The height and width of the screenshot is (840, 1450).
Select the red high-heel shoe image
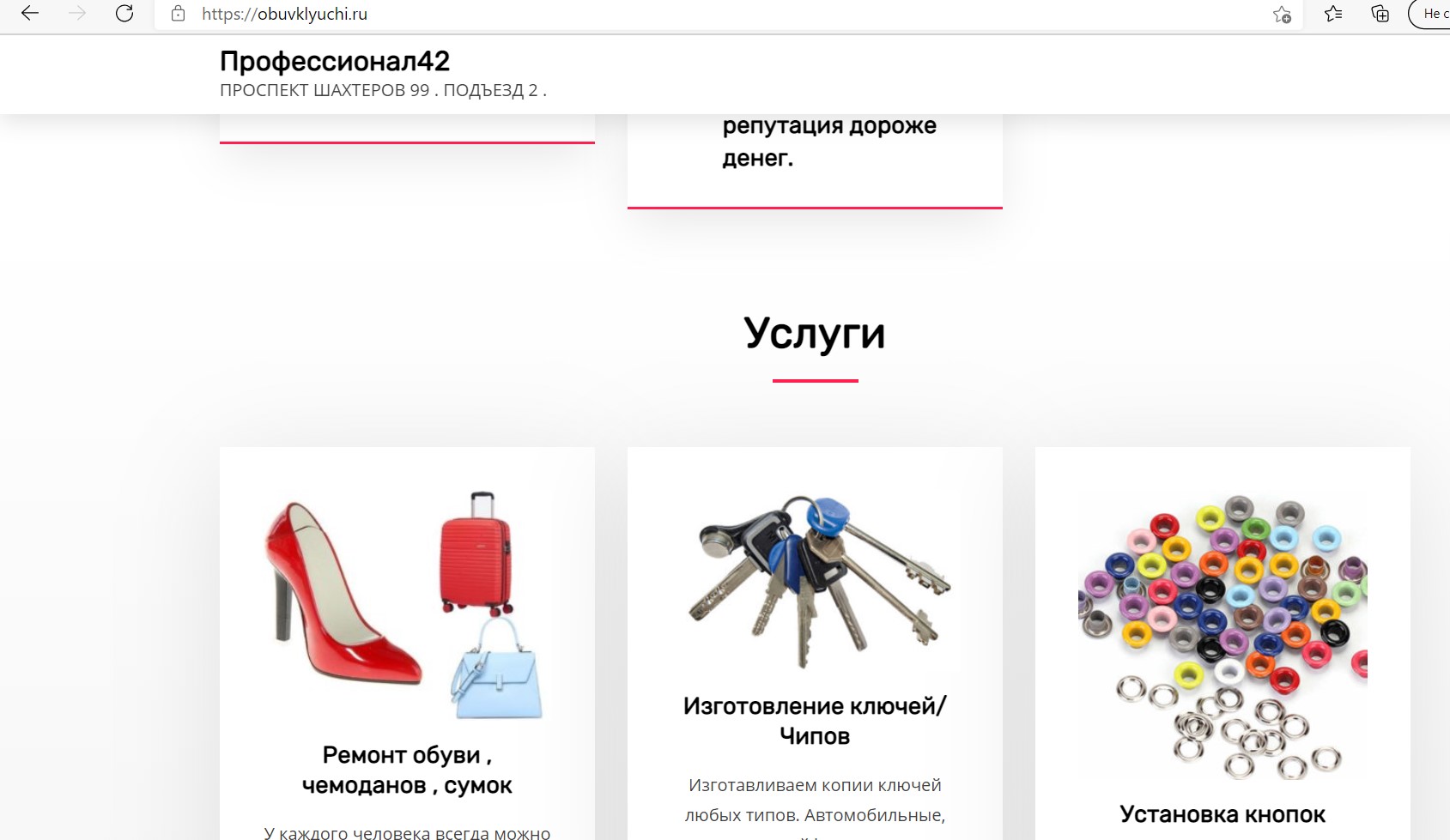343,593
